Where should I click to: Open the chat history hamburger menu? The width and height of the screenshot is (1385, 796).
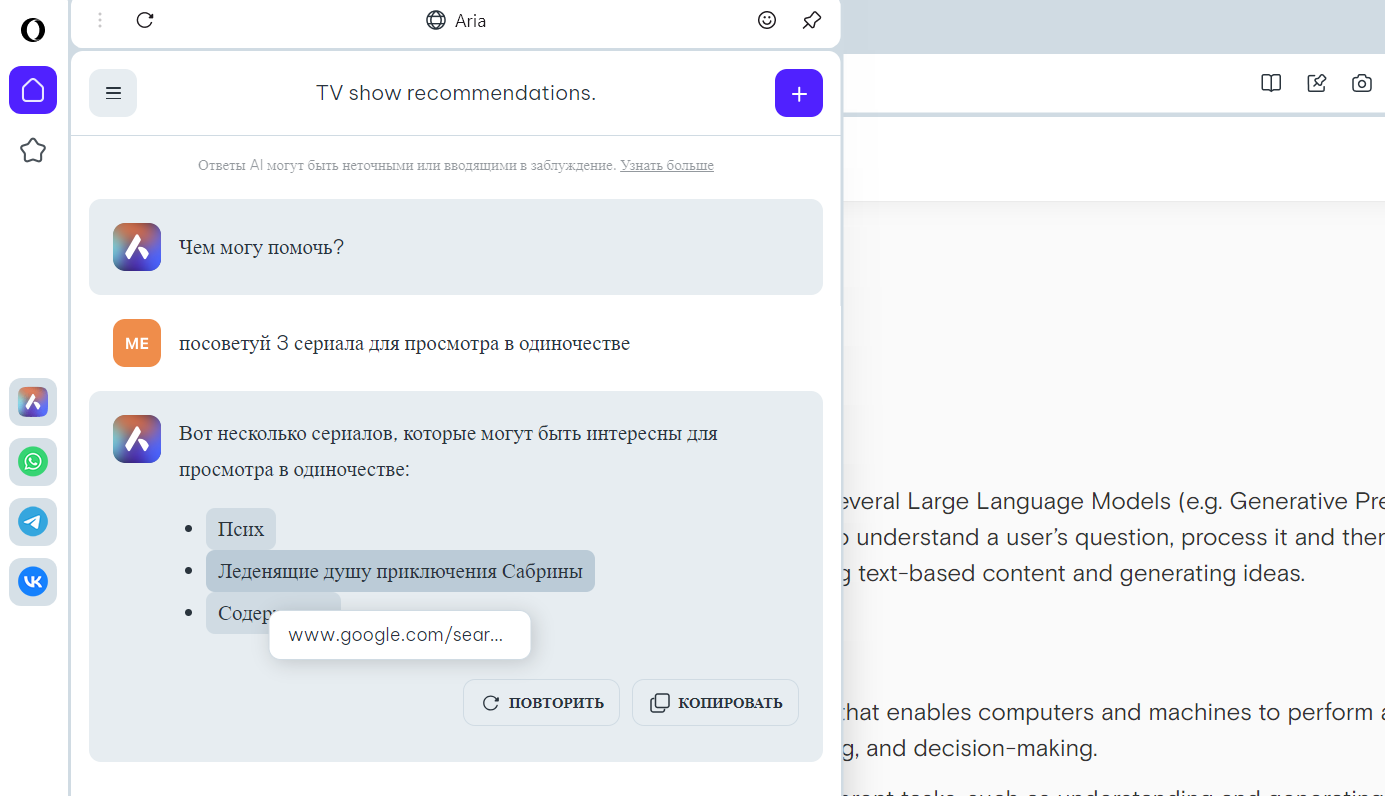point(113,93)
